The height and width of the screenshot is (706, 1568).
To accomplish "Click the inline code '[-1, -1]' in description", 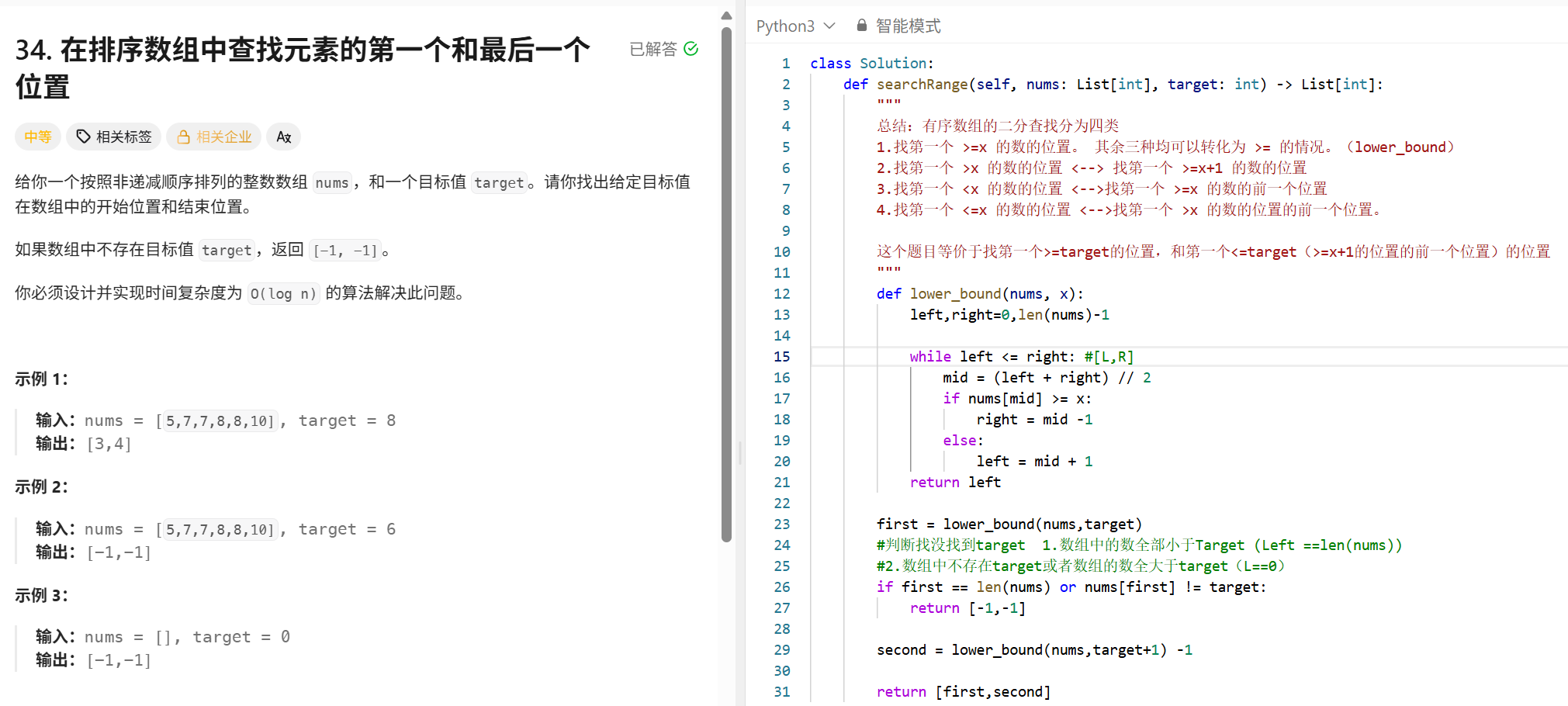I will click(345, 250).
